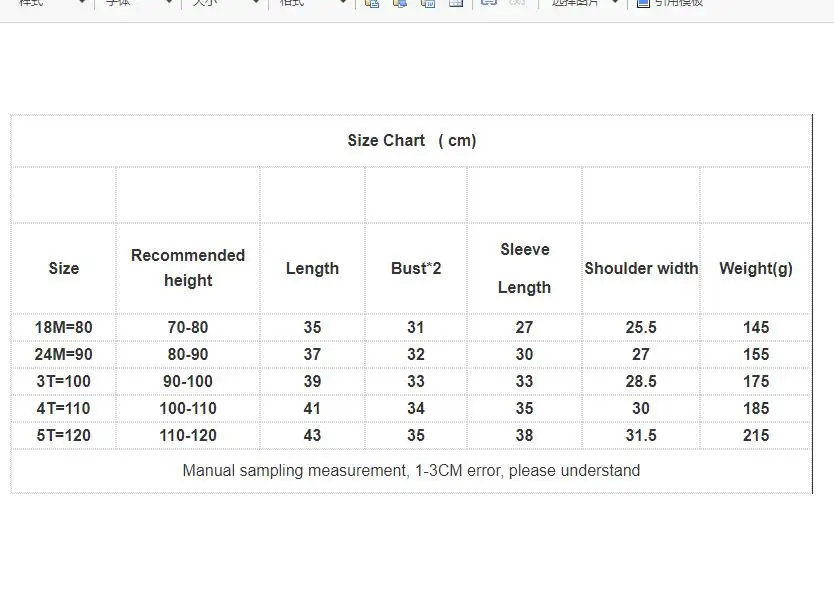This screenshot has width=834, height=592.
Task: Click Shoulder width "31.5" cell
Action: [x=641, y=435]
